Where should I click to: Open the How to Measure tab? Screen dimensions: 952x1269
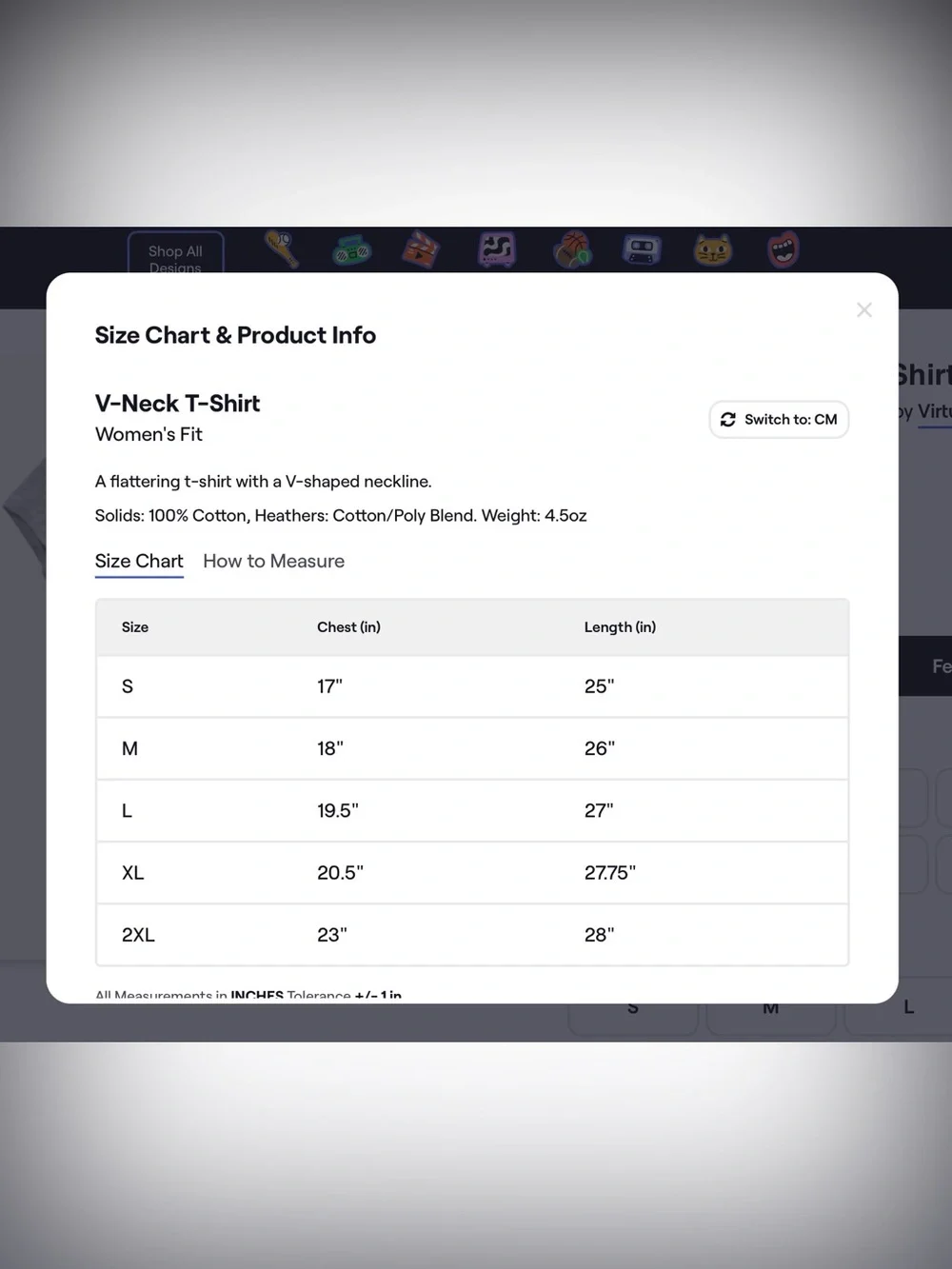coord(273,562)
